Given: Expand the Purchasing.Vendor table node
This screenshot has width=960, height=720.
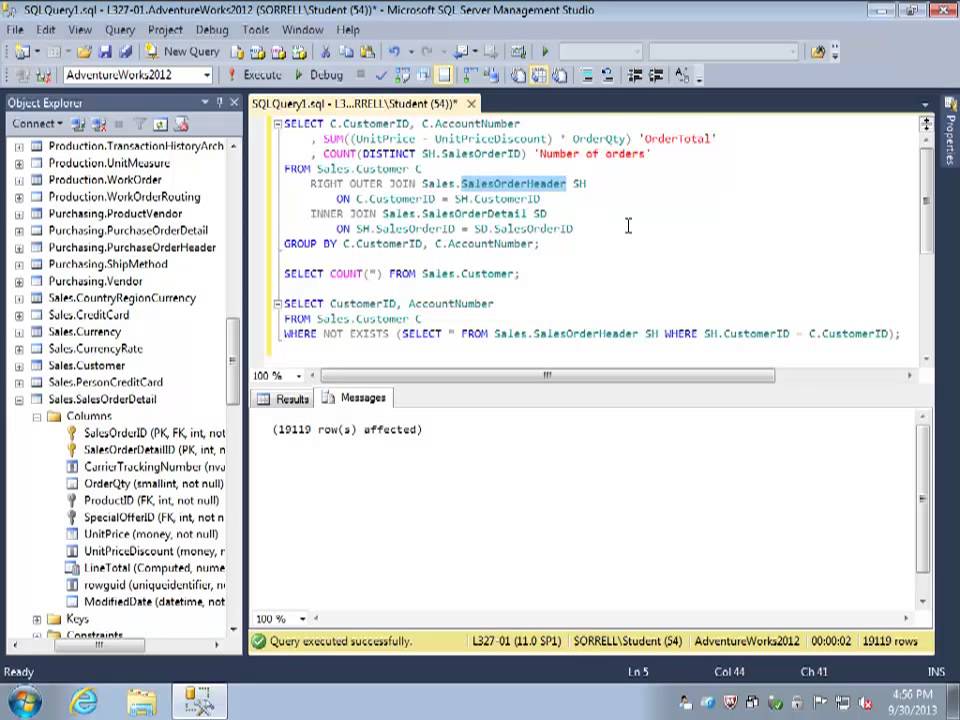Looking at the screenshot, I should 19,282.
